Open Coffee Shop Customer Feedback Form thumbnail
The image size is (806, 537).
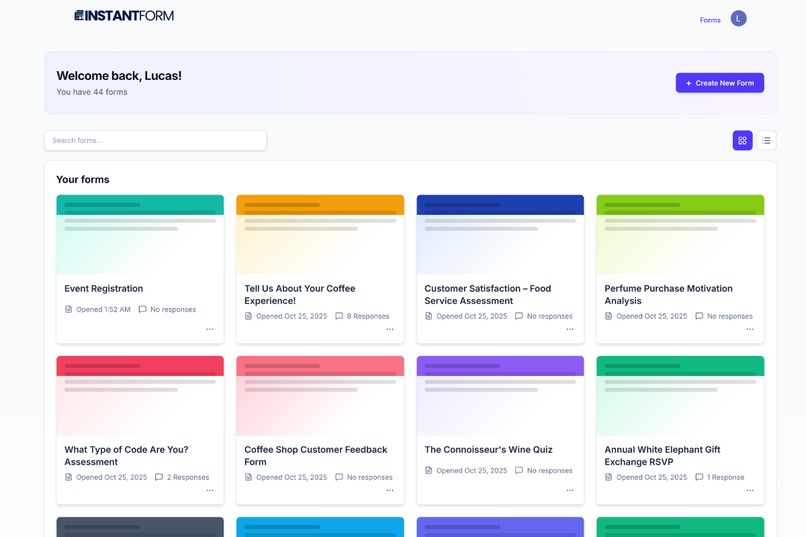320,396
